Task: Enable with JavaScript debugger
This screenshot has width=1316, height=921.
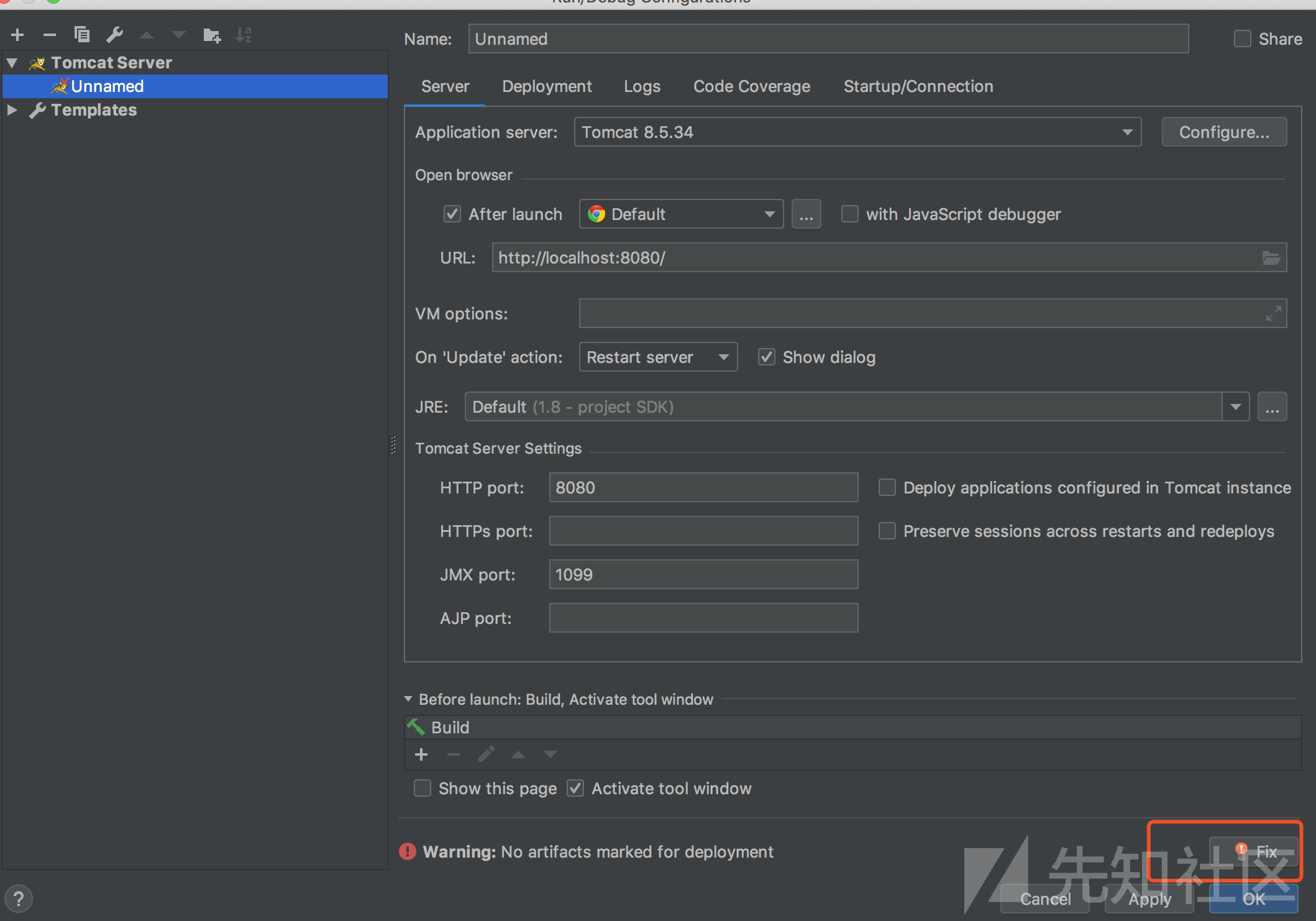Action: point(849,214)
